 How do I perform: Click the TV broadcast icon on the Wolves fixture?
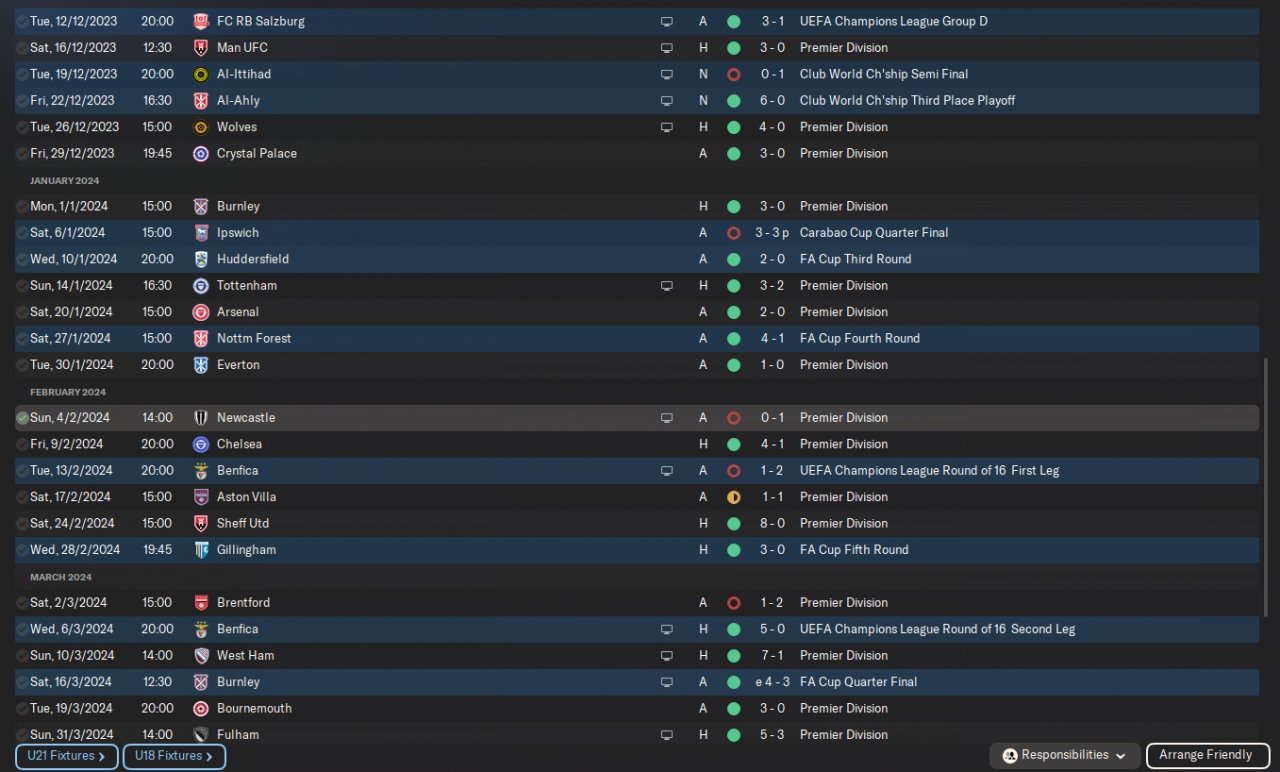click(667, 127)
